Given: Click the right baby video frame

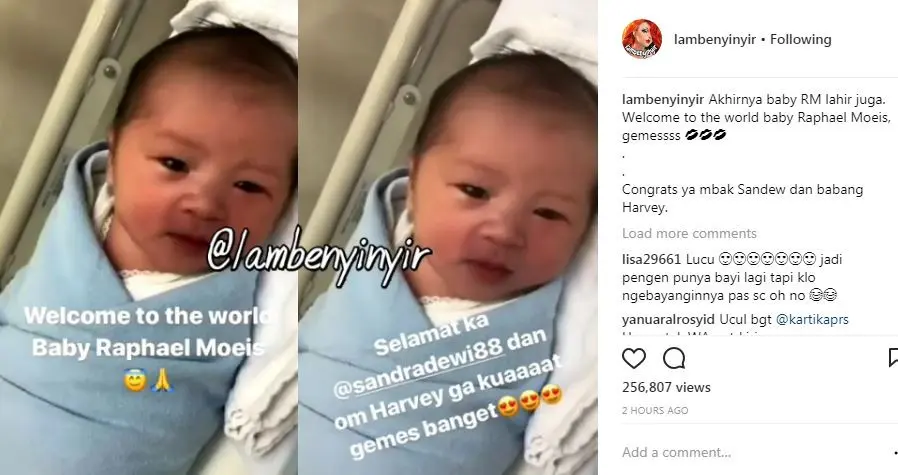Looking at the screenshot, I should pos(448,237).
